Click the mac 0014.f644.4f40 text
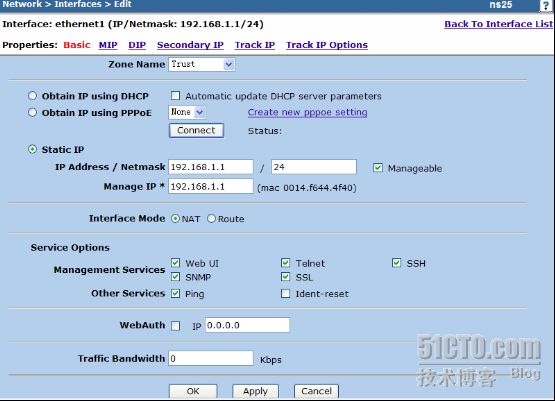 (x=307, y=188)
